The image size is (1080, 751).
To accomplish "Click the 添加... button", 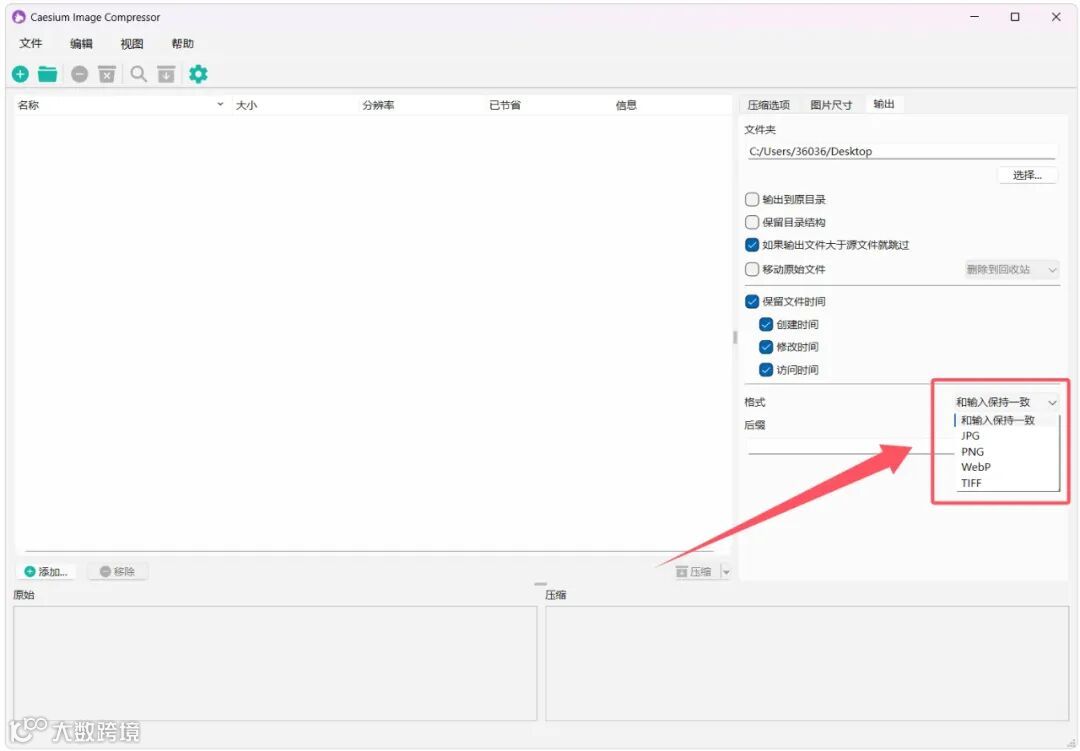I will [46, 572].
